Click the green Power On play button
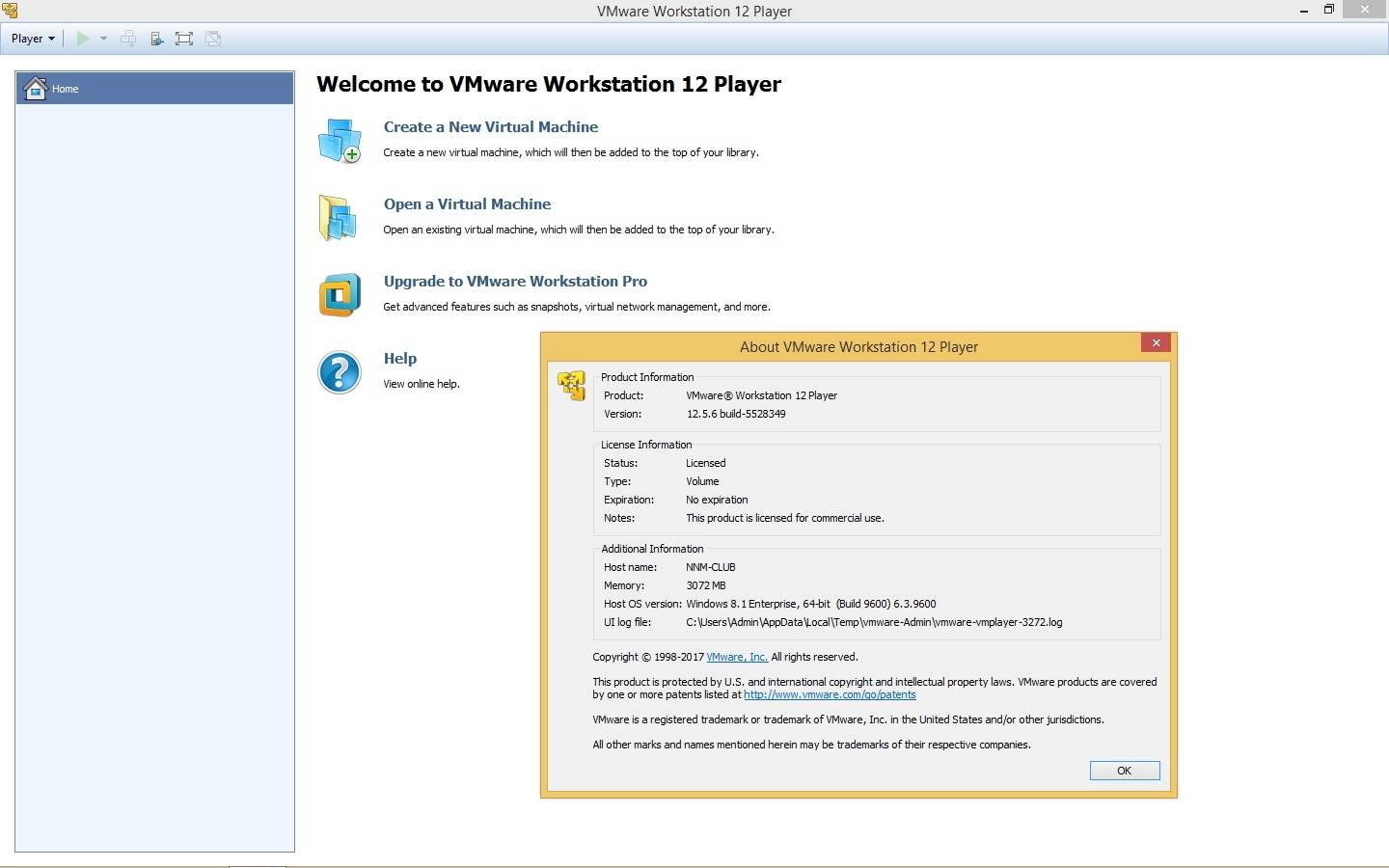Screen dimensions: 1389x868 pos(83,39)
